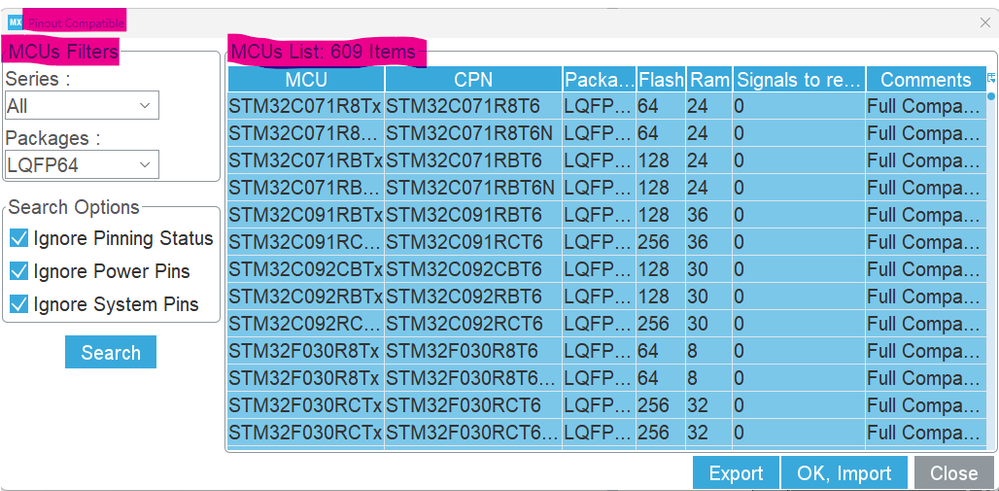Screen dimensions: 999x491
Task: Pick the STM32F030RCT6 CPN cell
Action: (x=473, y=405)
